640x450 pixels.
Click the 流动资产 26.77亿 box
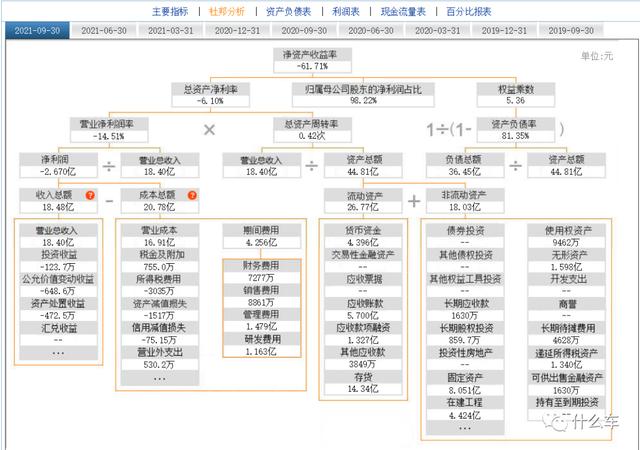coord(363,201)
